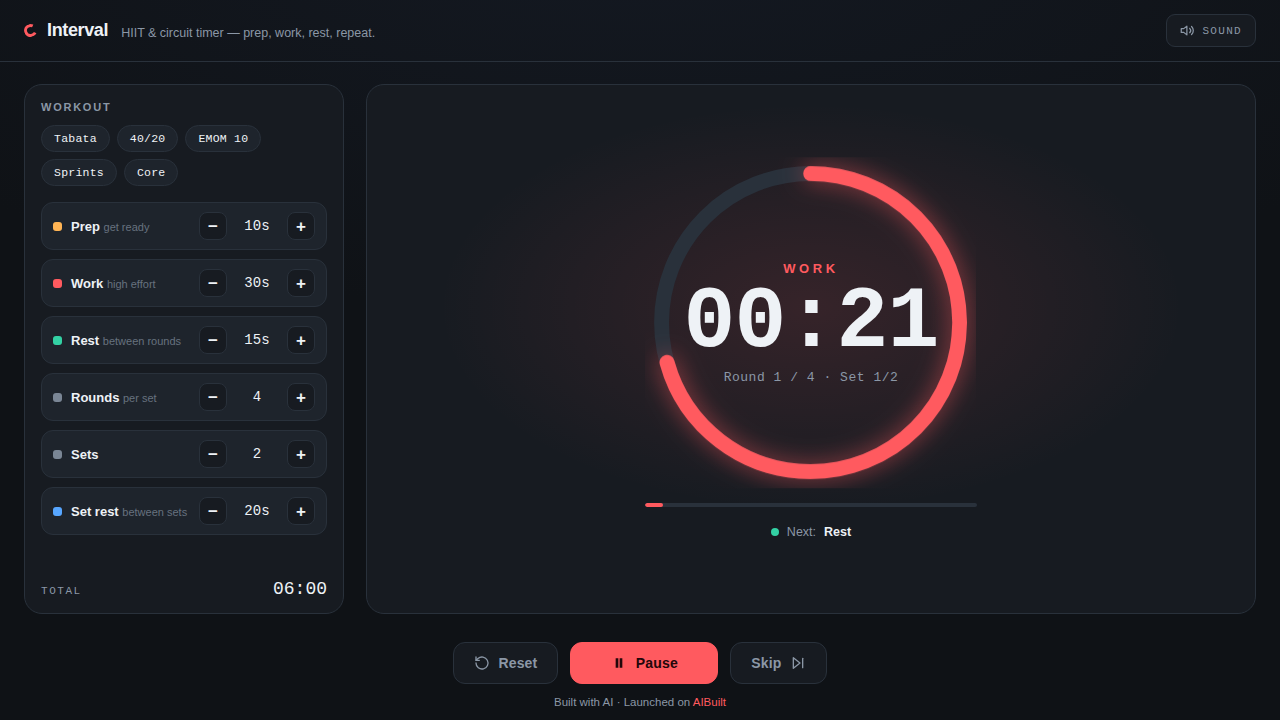Apply the EMOM 10 preset
The height and width of the screenshot is (720, 1280).
tap(223, 139)
